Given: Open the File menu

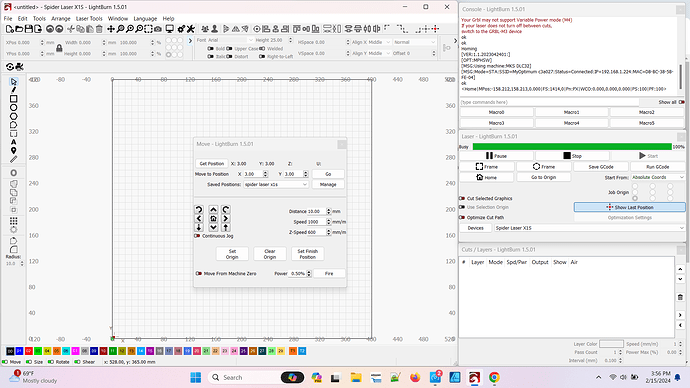Looking at the screenshot, I should click(8, 18).
